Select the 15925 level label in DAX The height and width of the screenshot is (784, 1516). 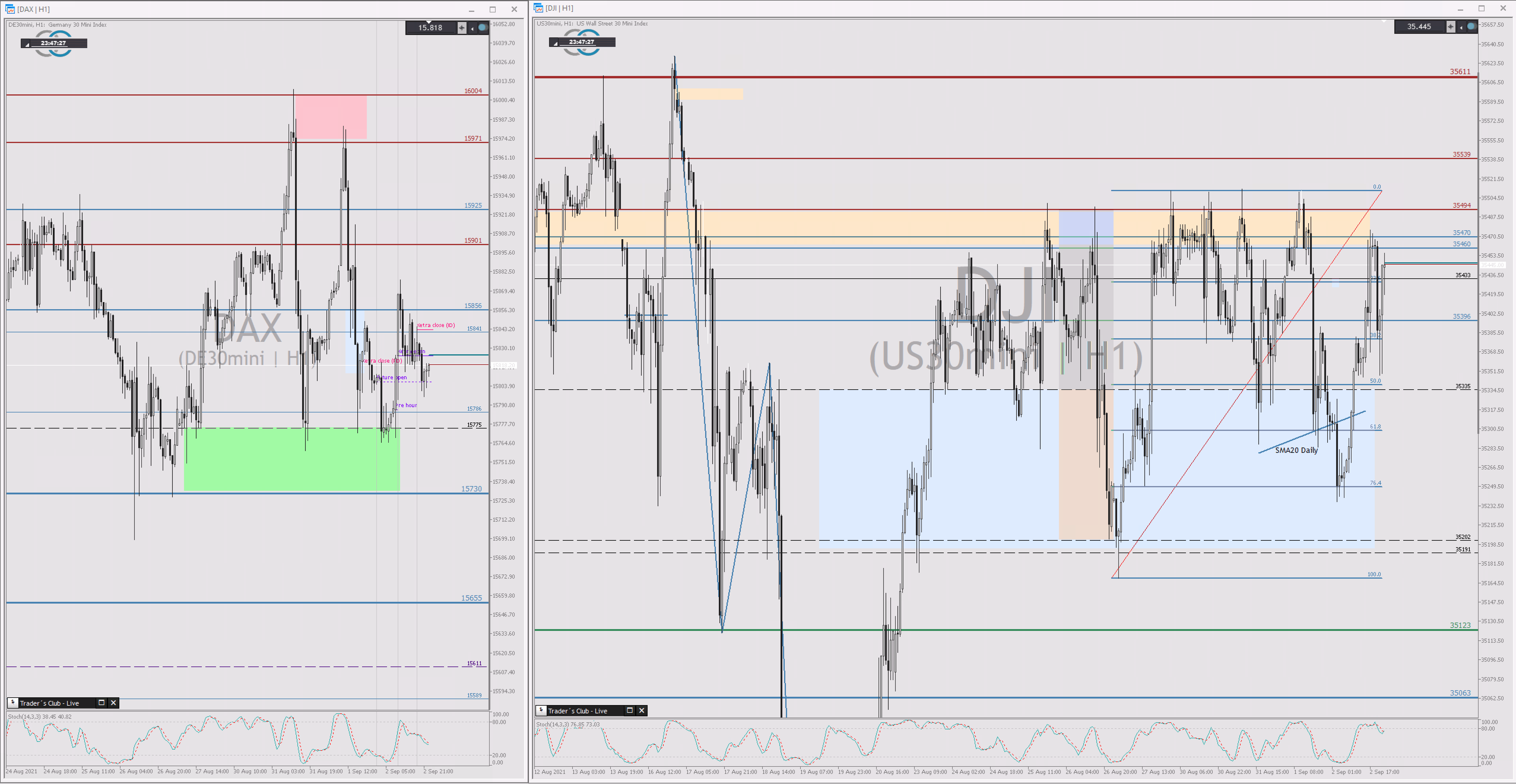tap(473, 205)
